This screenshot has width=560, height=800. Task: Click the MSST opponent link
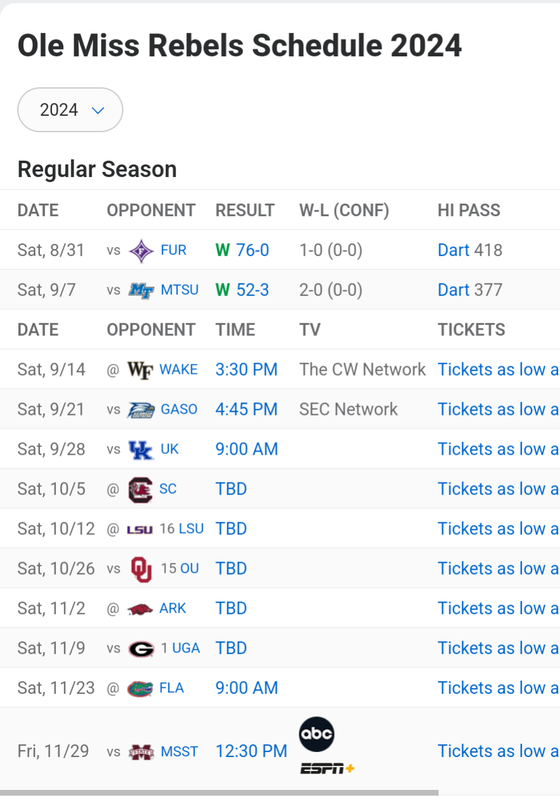point(179,752)
